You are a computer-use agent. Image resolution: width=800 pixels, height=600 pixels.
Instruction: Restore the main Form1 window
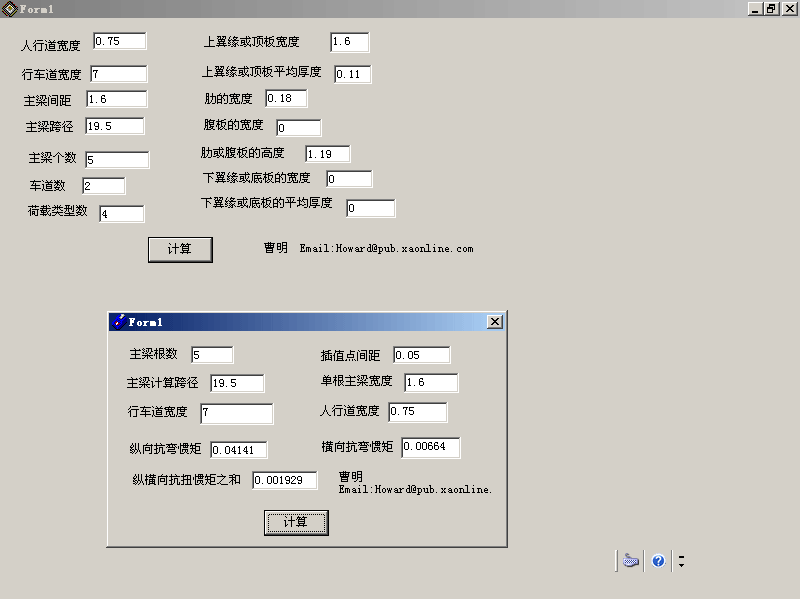pos(771,8)
